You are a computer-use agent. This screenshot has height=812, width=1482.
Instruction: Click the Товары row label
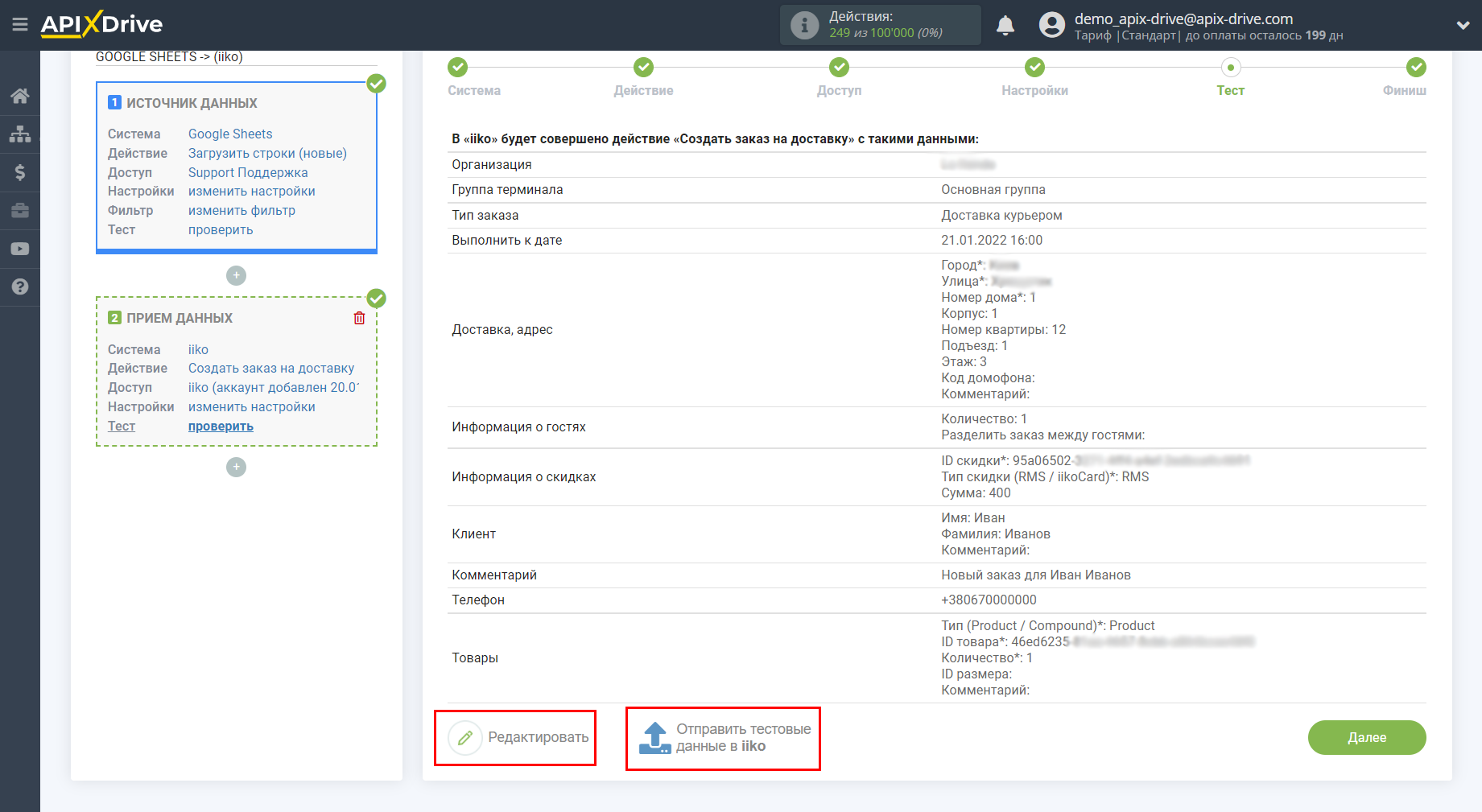coord(475,658)
